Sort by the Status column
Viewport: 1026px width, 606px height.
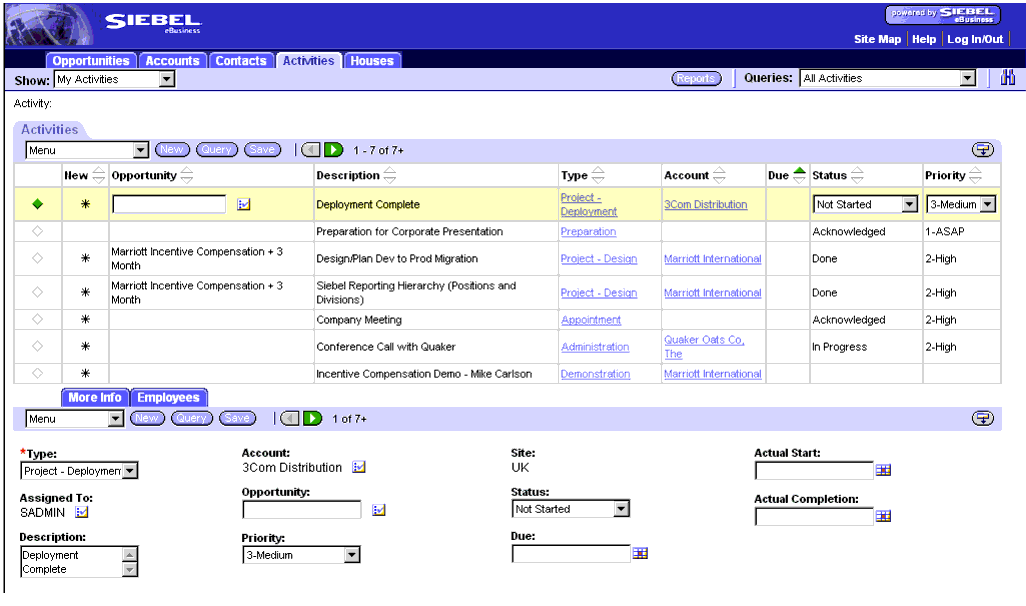(857, 175)
